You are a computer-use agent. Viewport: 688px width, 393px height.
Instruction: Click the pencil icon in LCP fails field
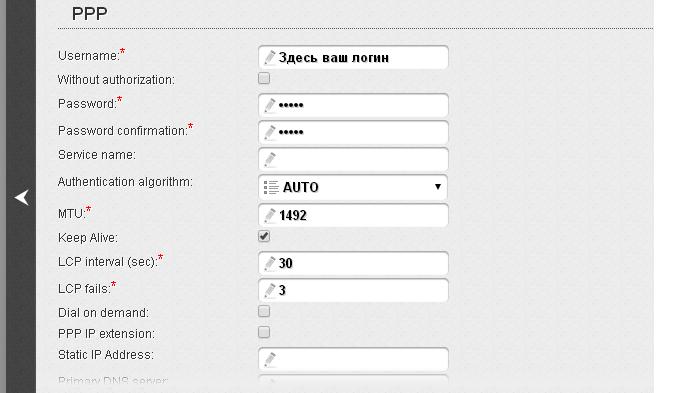click(269, 290)
